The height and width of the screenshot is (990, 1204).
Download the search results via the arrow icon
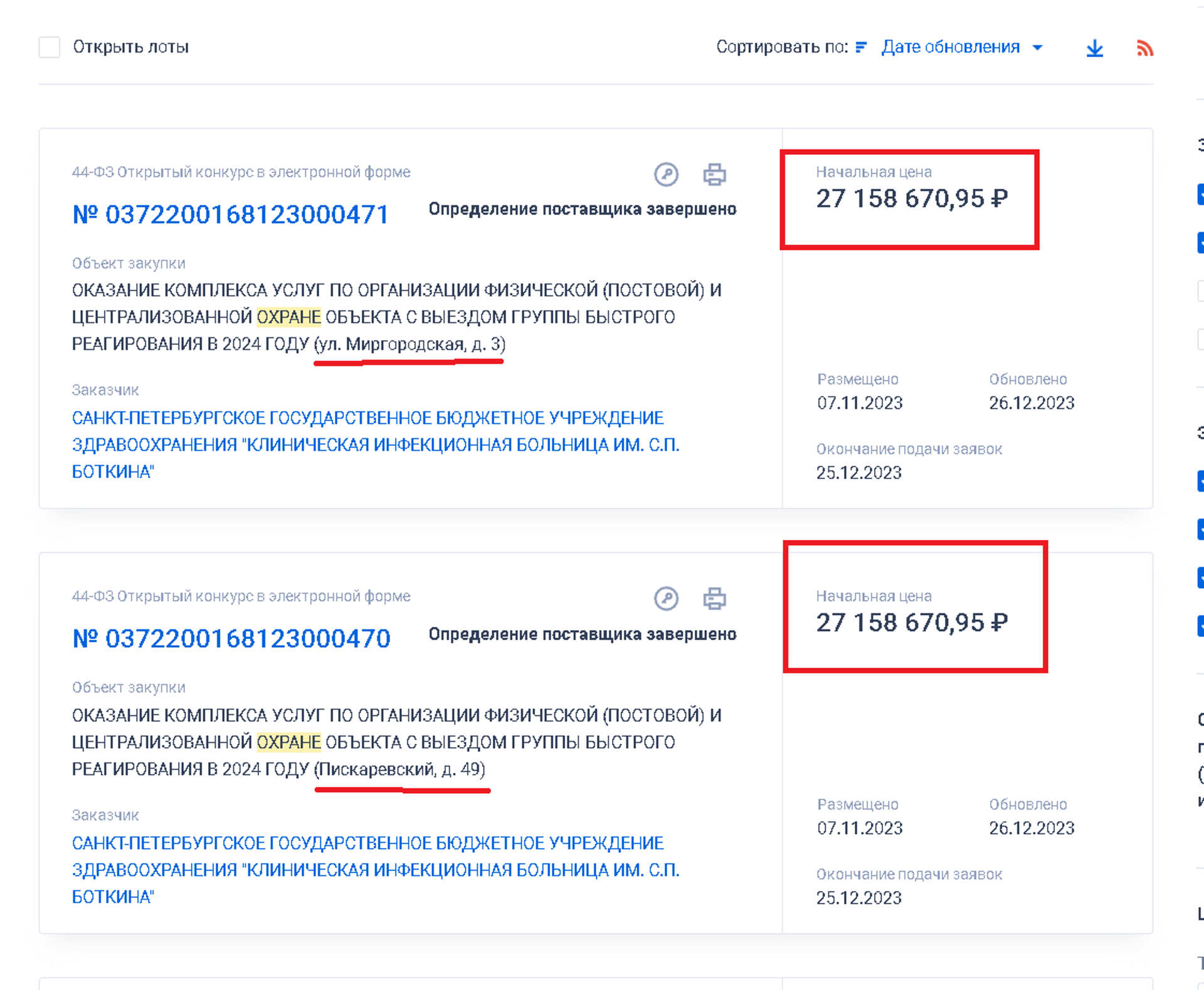click(x=1095, y=48)
